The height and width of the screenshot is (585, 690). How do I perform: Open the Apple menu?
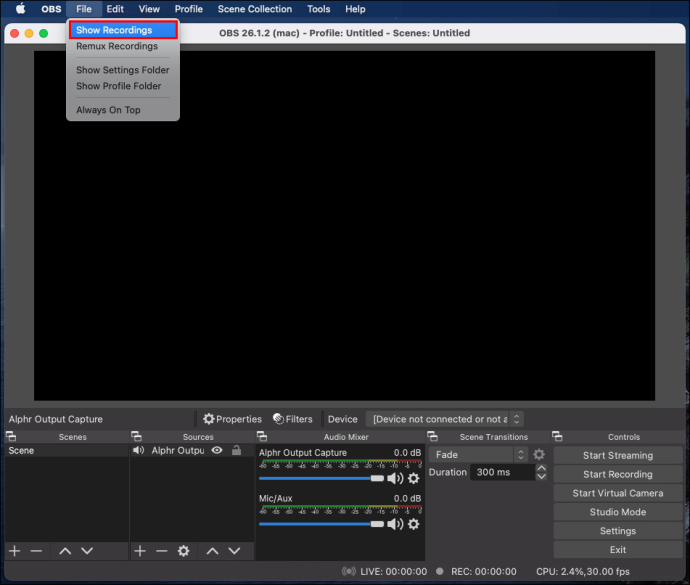pyautogui.click(x=20, y=9)
